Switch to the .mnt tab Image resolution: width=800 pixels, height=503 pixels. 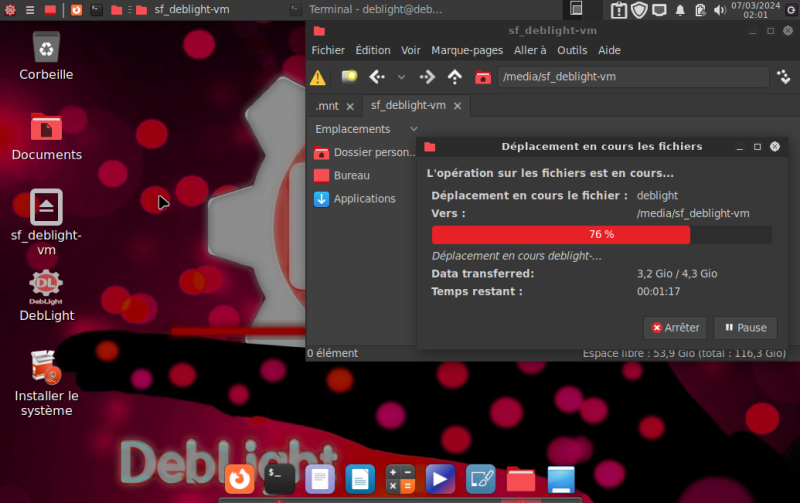327,105
